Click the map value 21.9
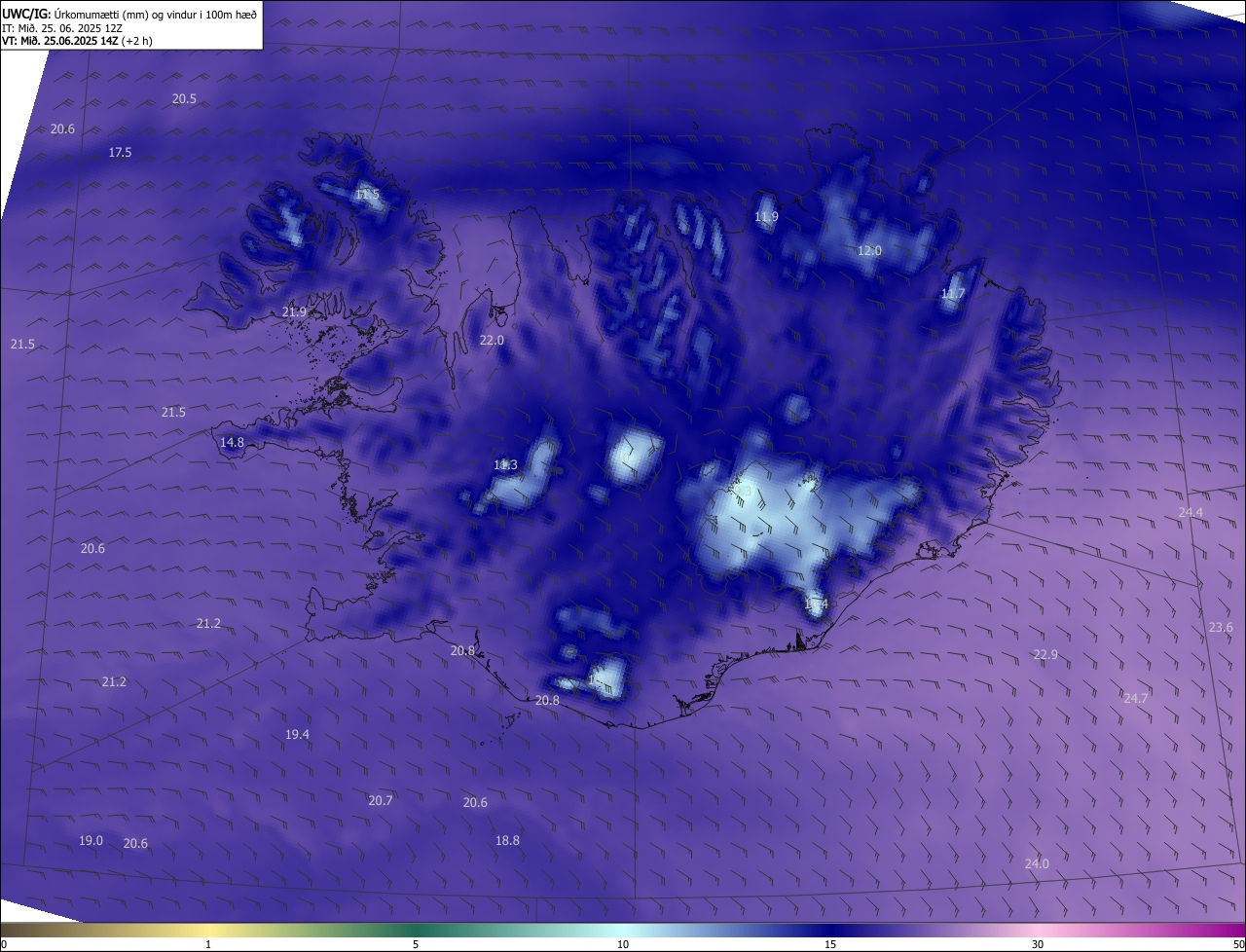 (x=294, y=312)
